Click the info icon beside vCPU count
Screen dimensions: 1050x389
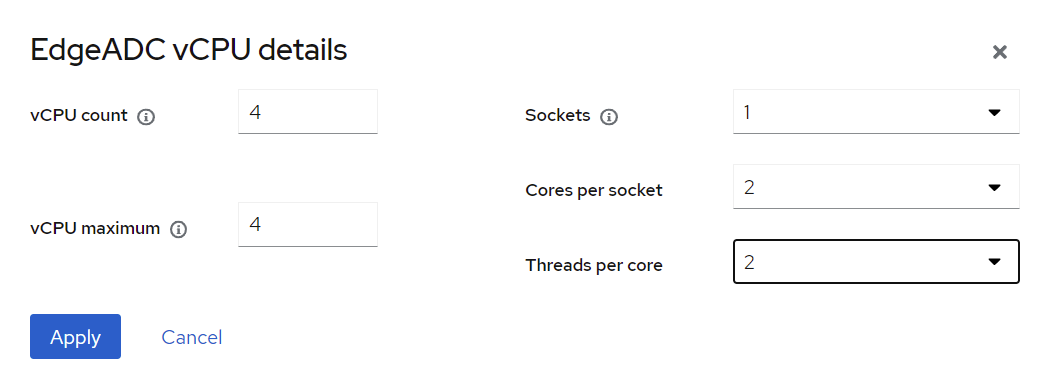pyautogui.click(x=146, y=117)
